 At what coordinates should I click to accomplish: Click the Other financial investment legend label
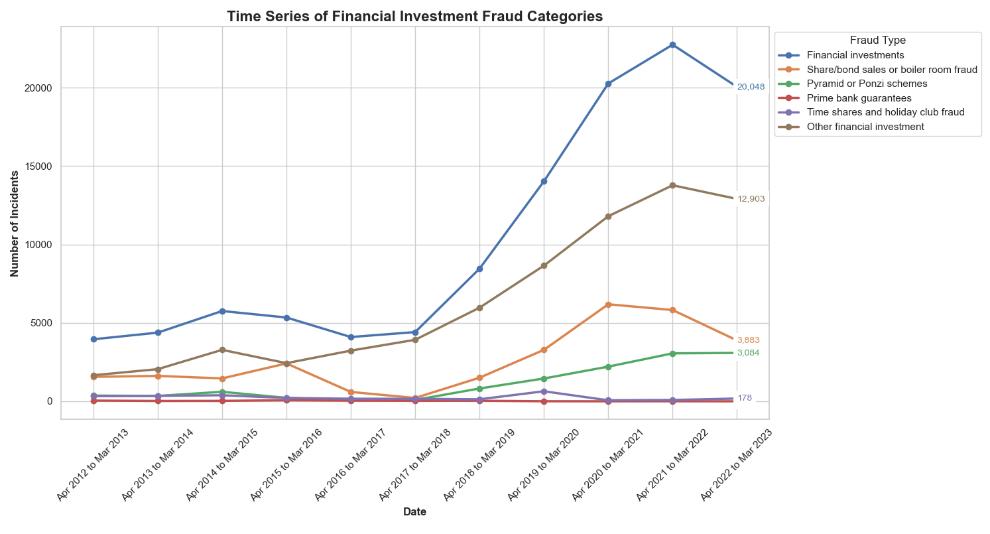(866, 127)
